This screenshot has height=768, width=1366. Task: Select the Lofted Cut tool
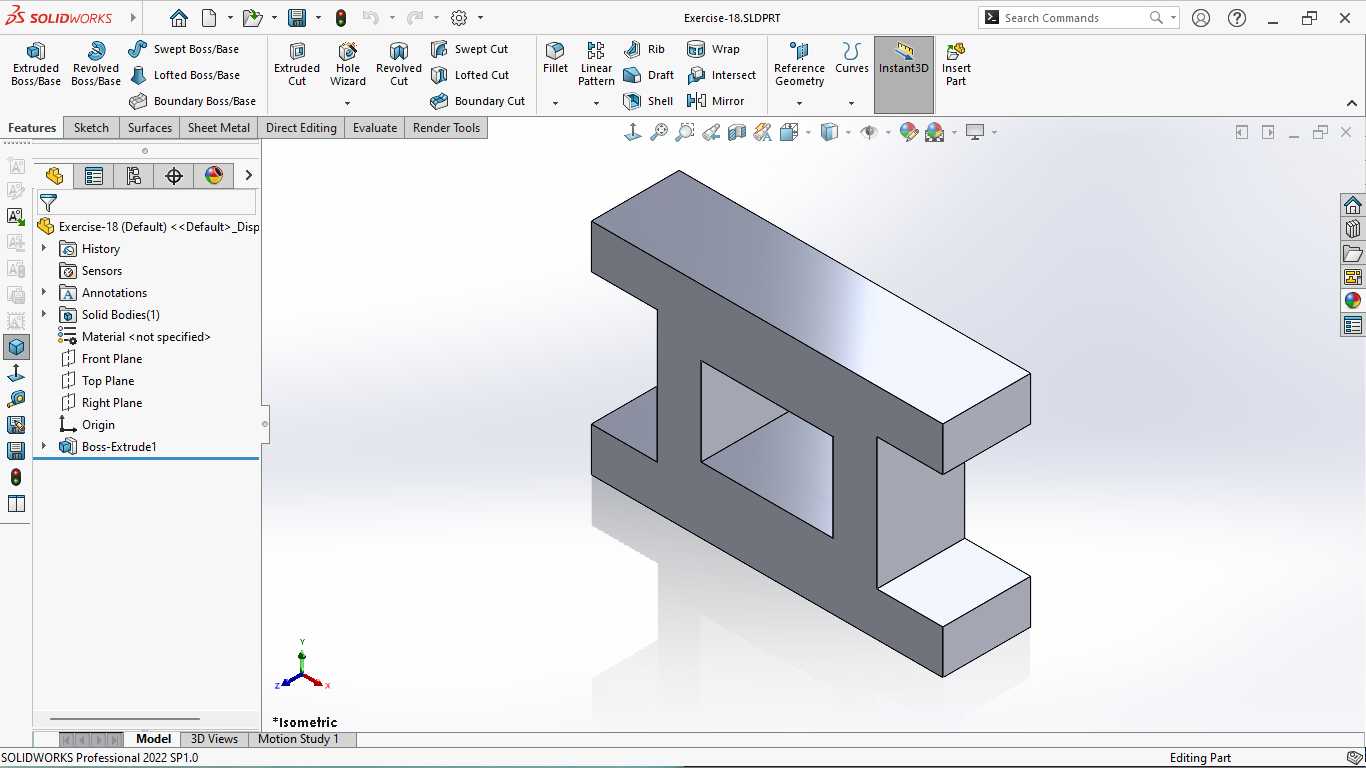click(x=470, y=75)
